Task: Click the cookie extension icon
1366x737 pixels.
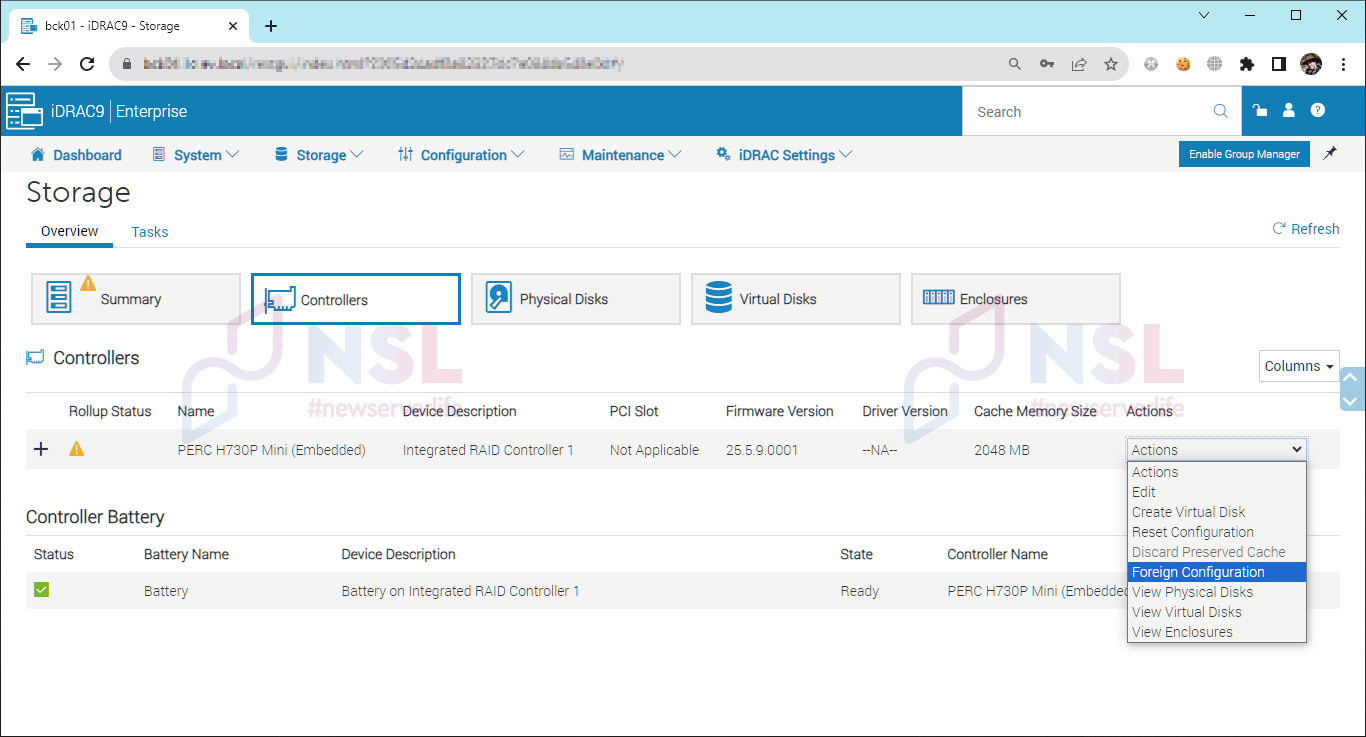Action: tap(1183, 64)
